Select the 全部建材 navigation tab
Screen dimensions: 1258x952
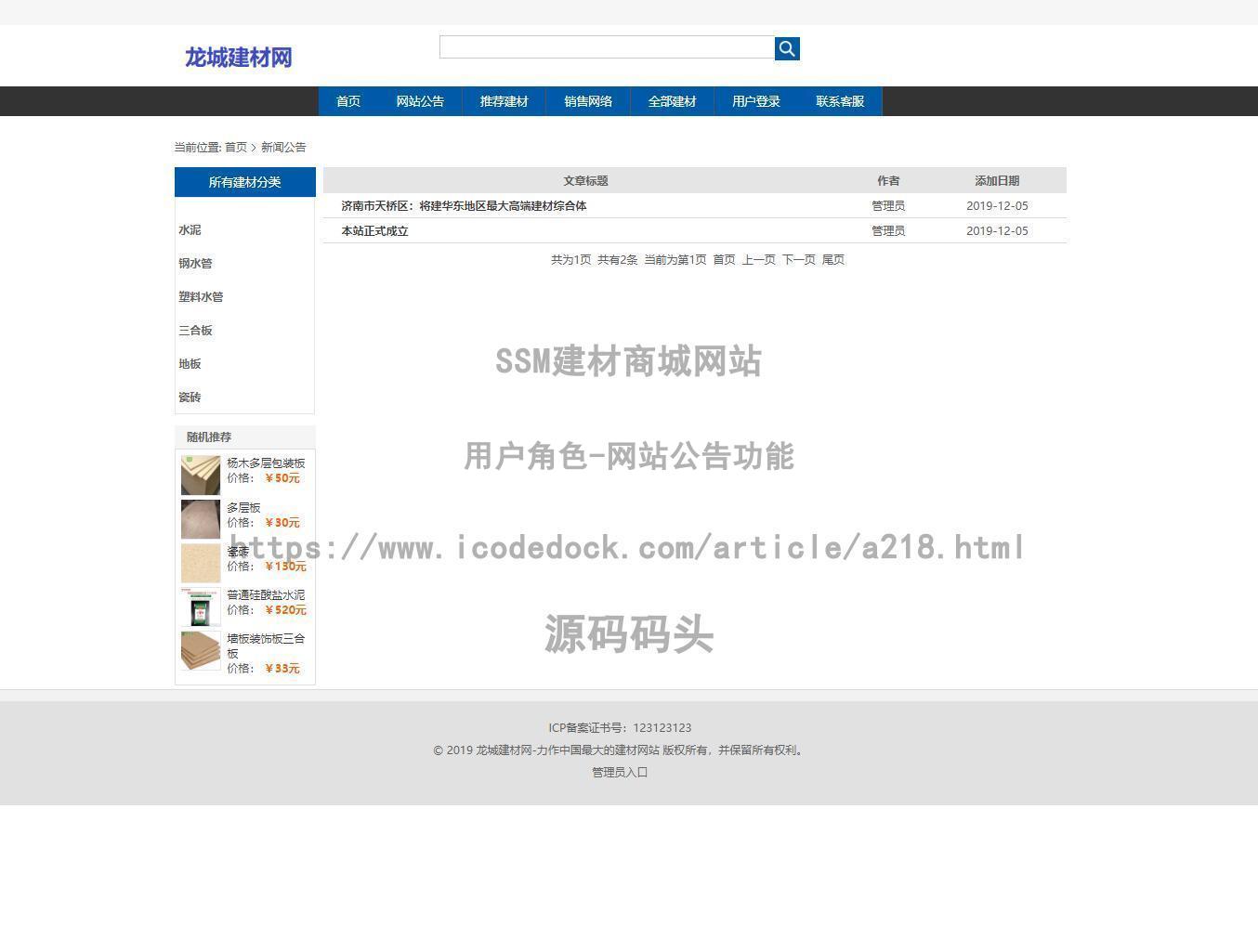(x=672, y=101)
